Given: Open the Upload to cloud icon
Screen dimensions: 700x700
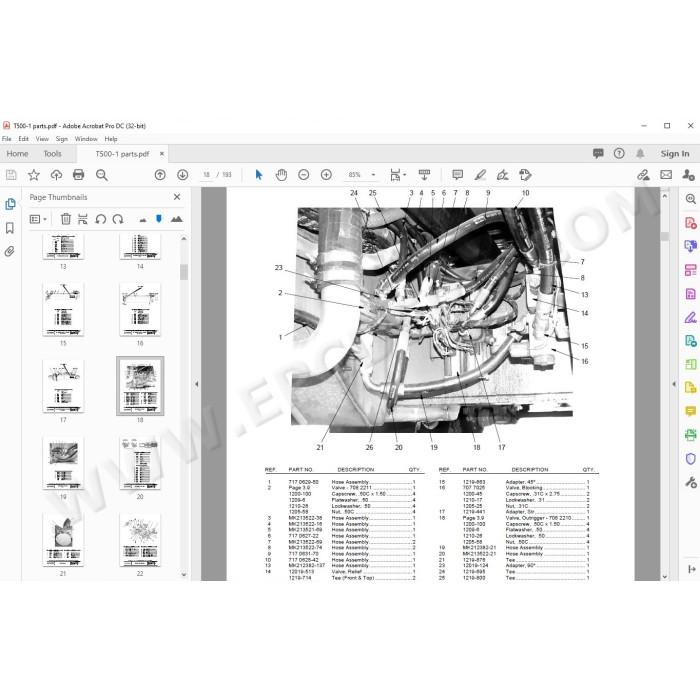Looking at the screenshot, I should click(x=56, y=175).
